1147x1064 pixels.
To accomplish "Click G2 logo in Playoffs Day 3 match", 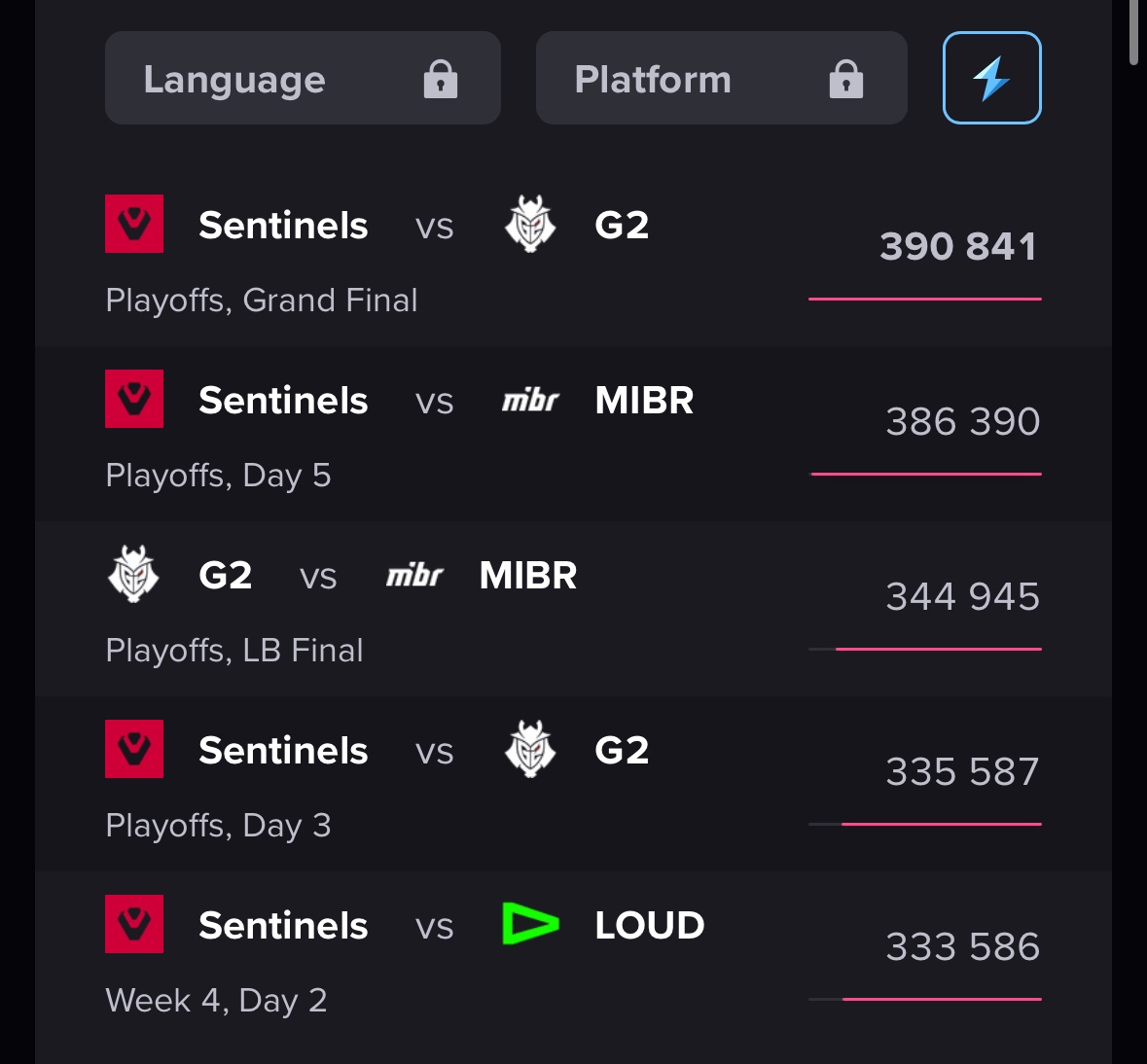I will [x=530, y=749].
